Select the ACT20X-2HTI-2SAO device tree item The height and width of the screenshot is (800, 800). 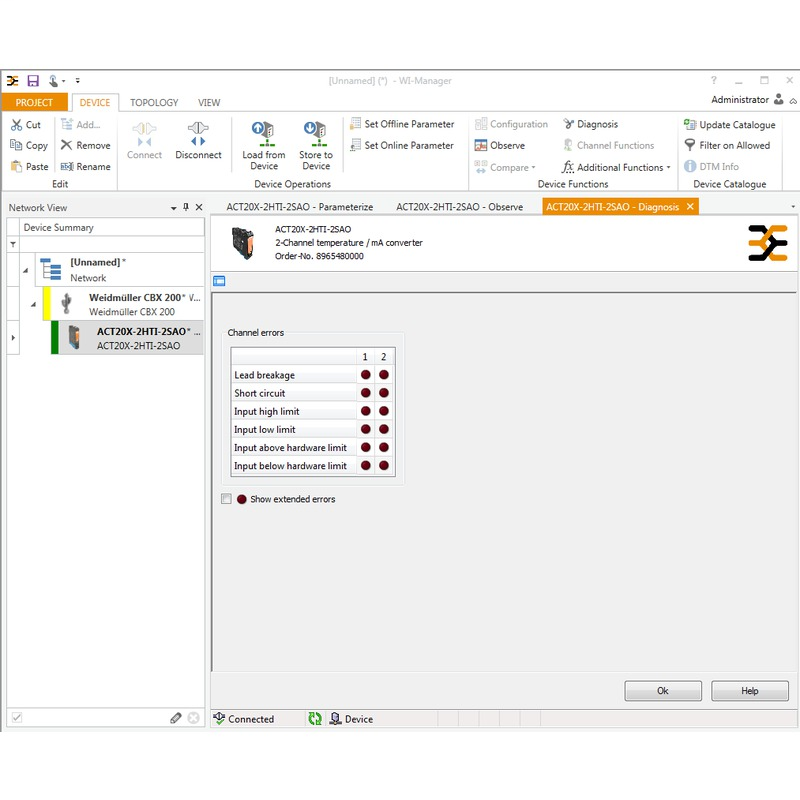(x=127, y=338)
